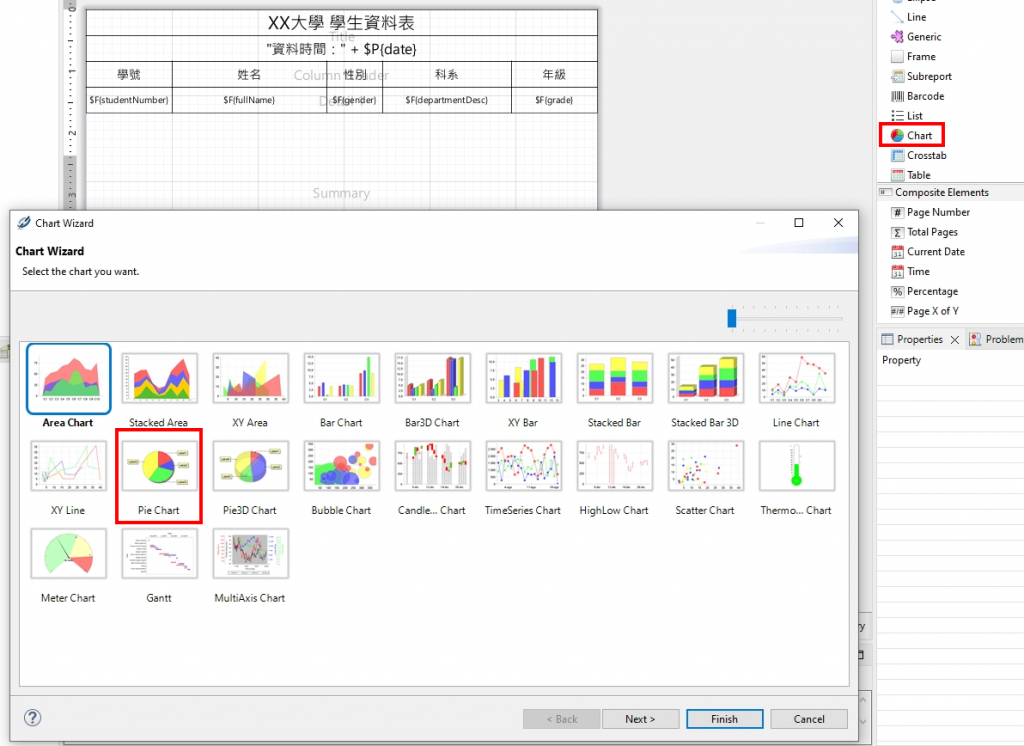Pick the Pie3D Chart icon
The height and width of the screenshot is (746, 1024).
[x=251, y=466]
